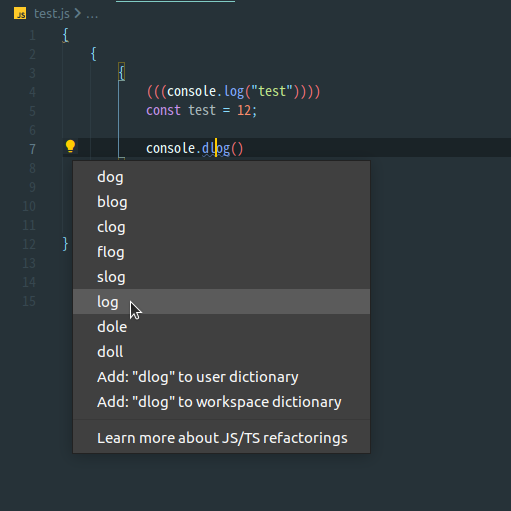511x511 pixels.
Task: Click 'console' on line 7
Action: click(170, 149)
